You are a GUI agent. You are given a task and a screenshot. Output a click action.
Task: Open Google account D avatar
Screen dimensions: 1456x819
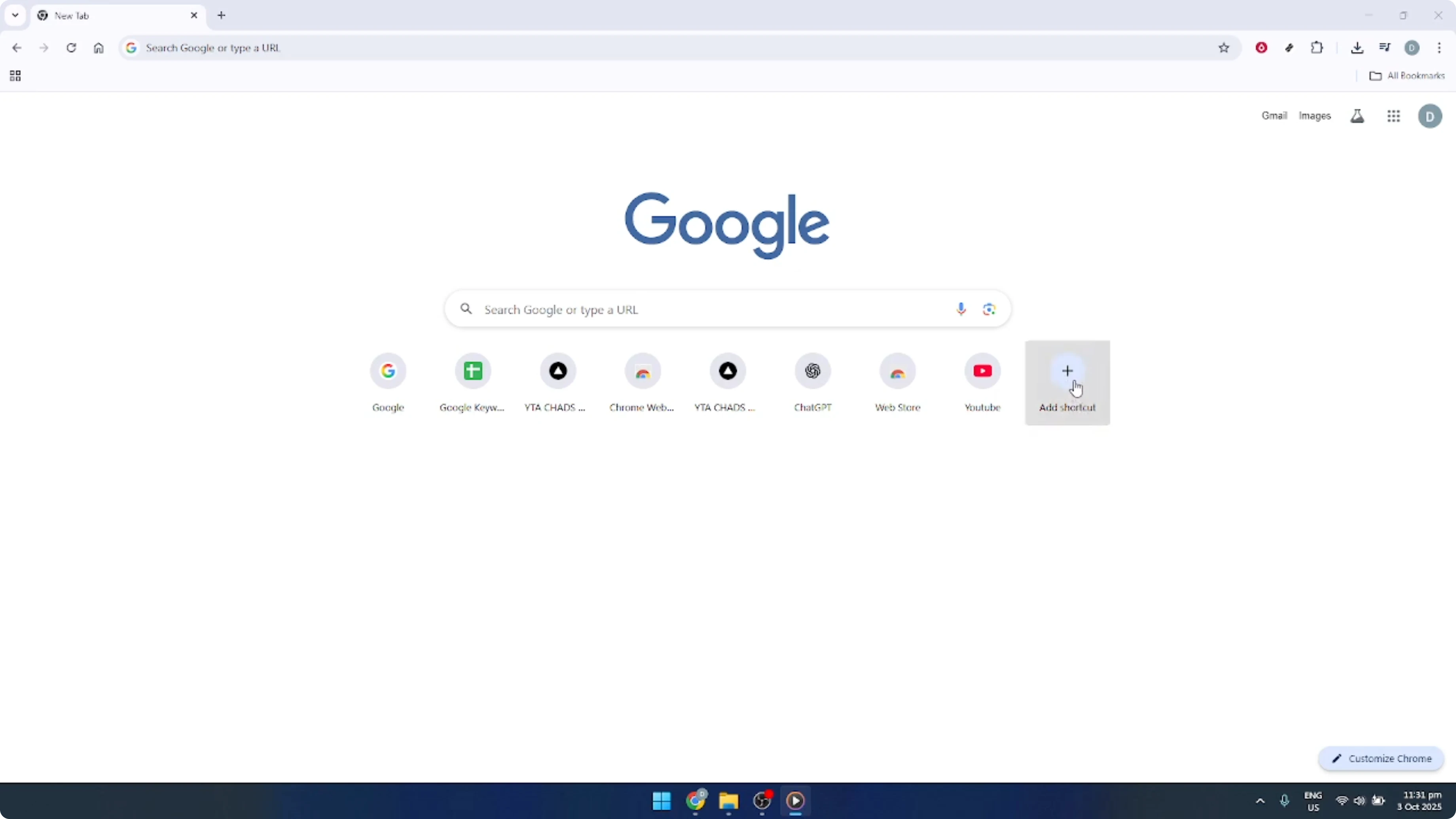point(1430,116)
